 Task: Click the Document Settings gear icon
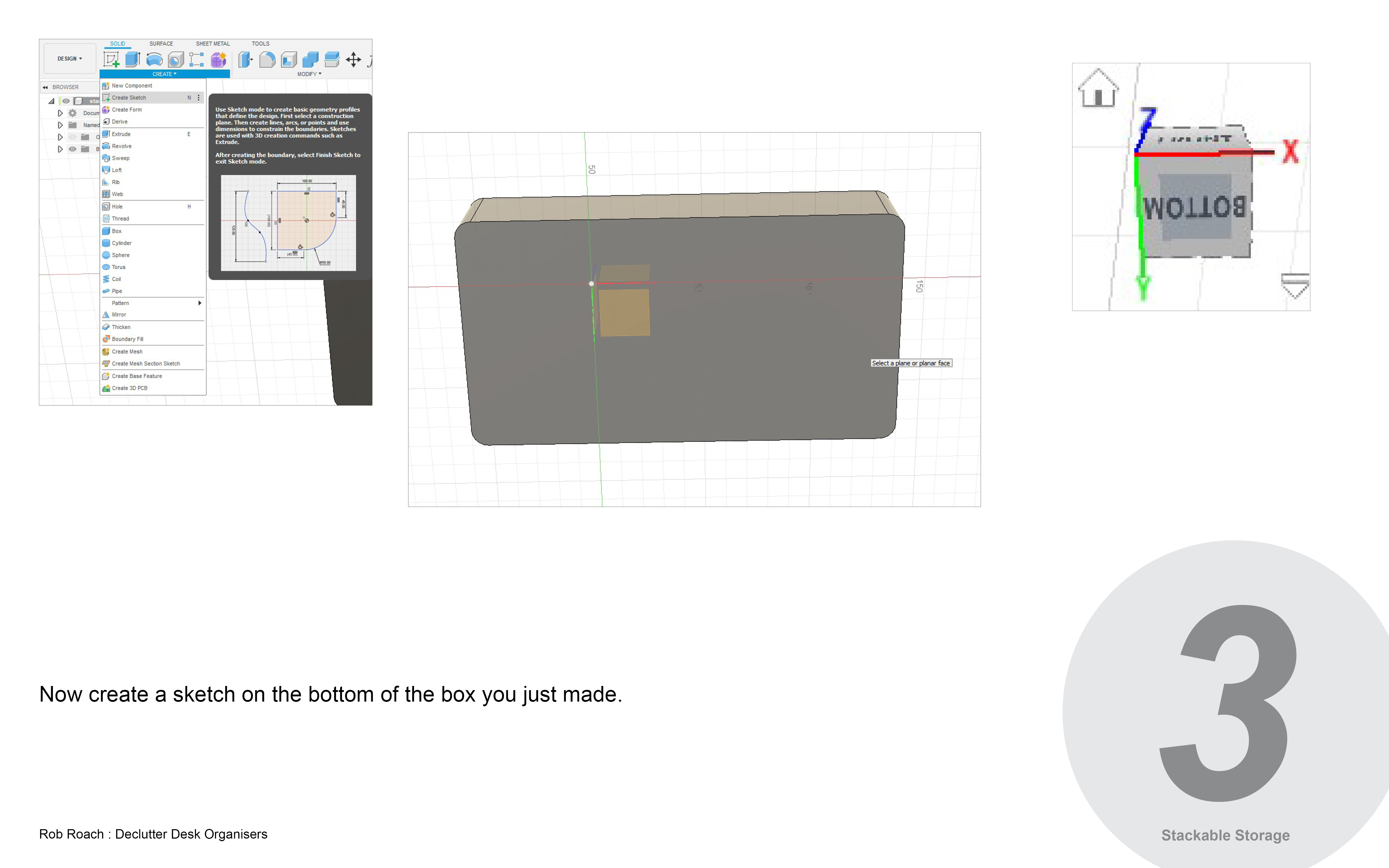point(72,113)
